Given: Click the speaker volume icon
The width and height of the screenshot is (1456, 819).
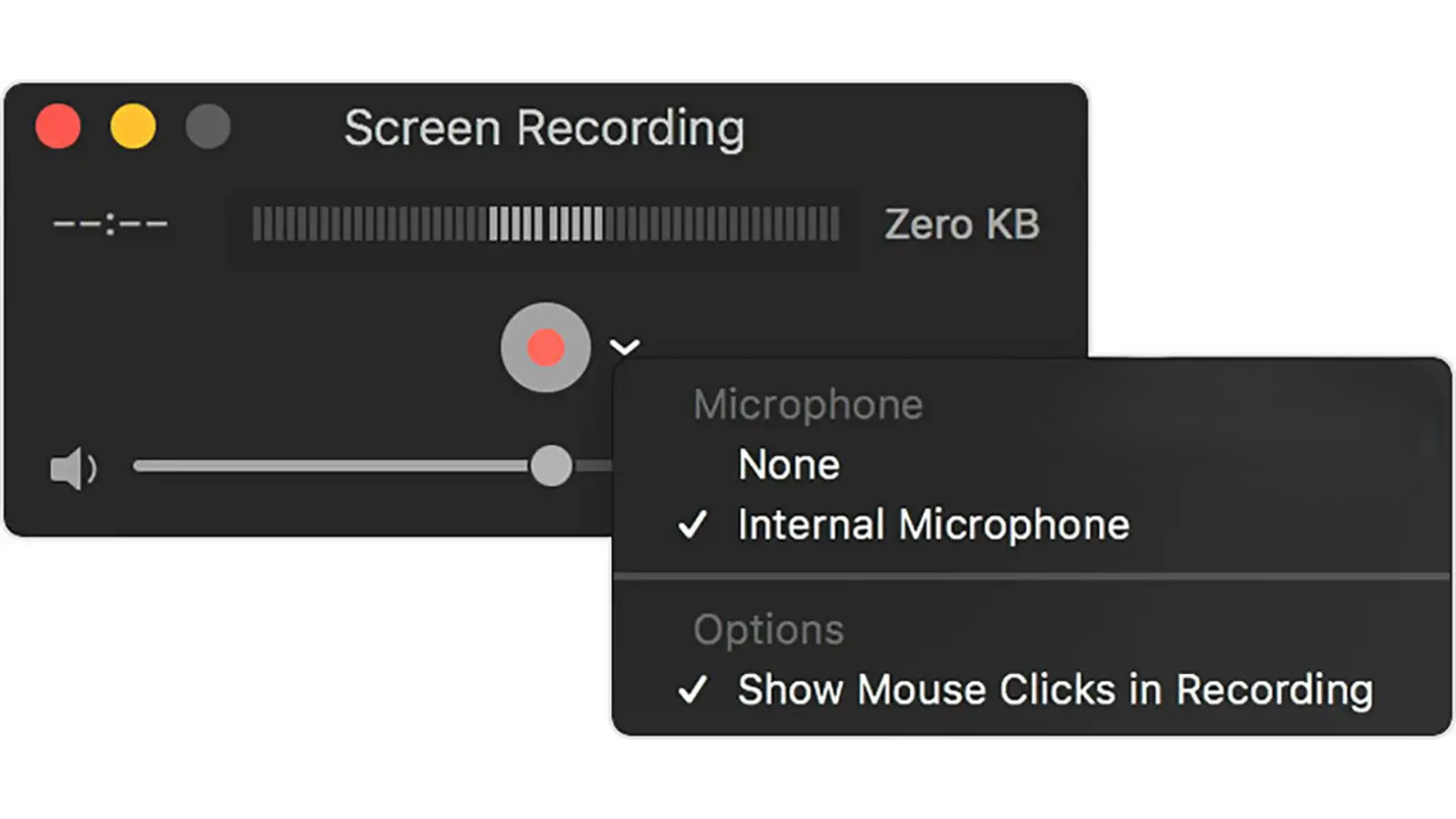Looking at the screenshot, I should (x=73, y=468).
